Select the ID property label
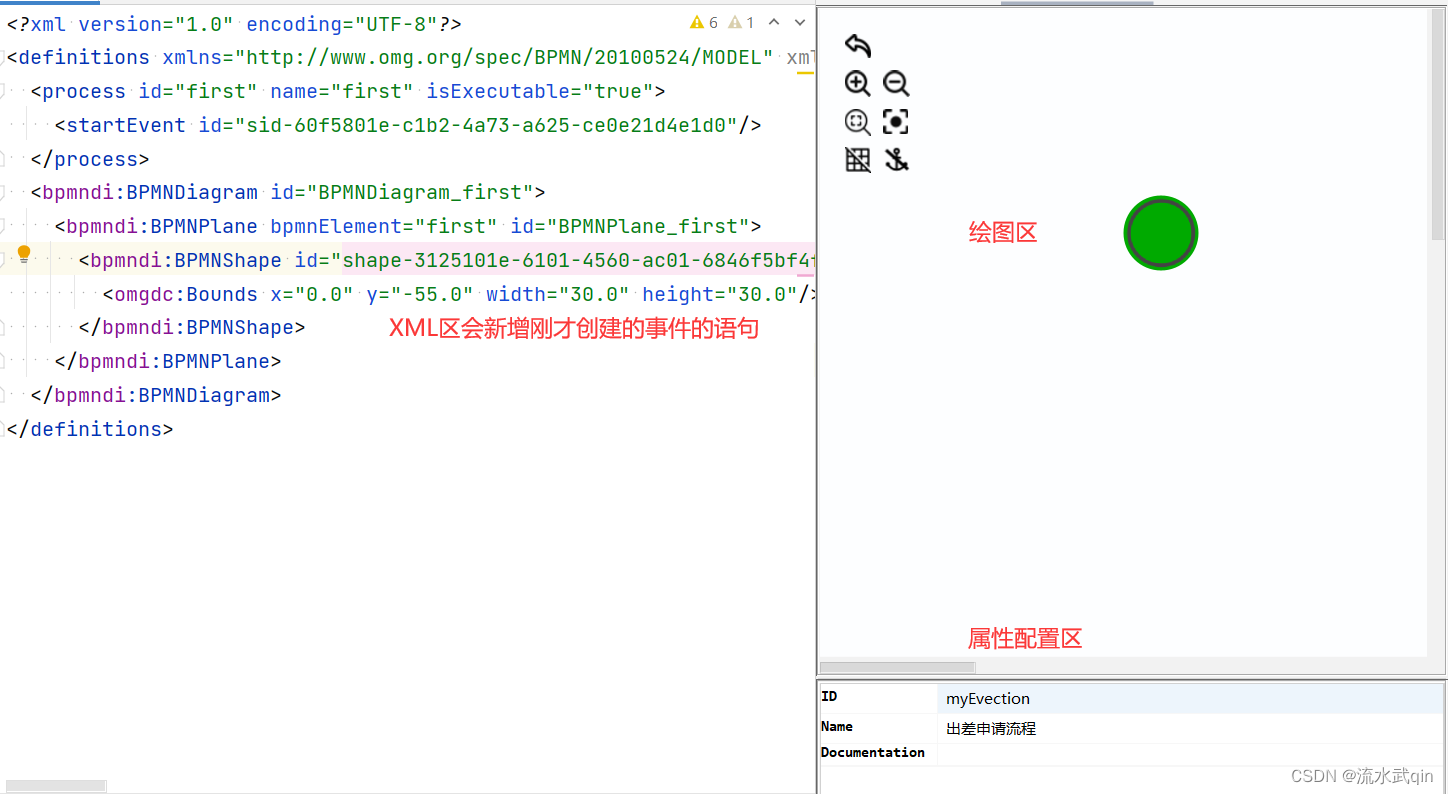This screenshot has width=1448, height=794. point(829,696)
